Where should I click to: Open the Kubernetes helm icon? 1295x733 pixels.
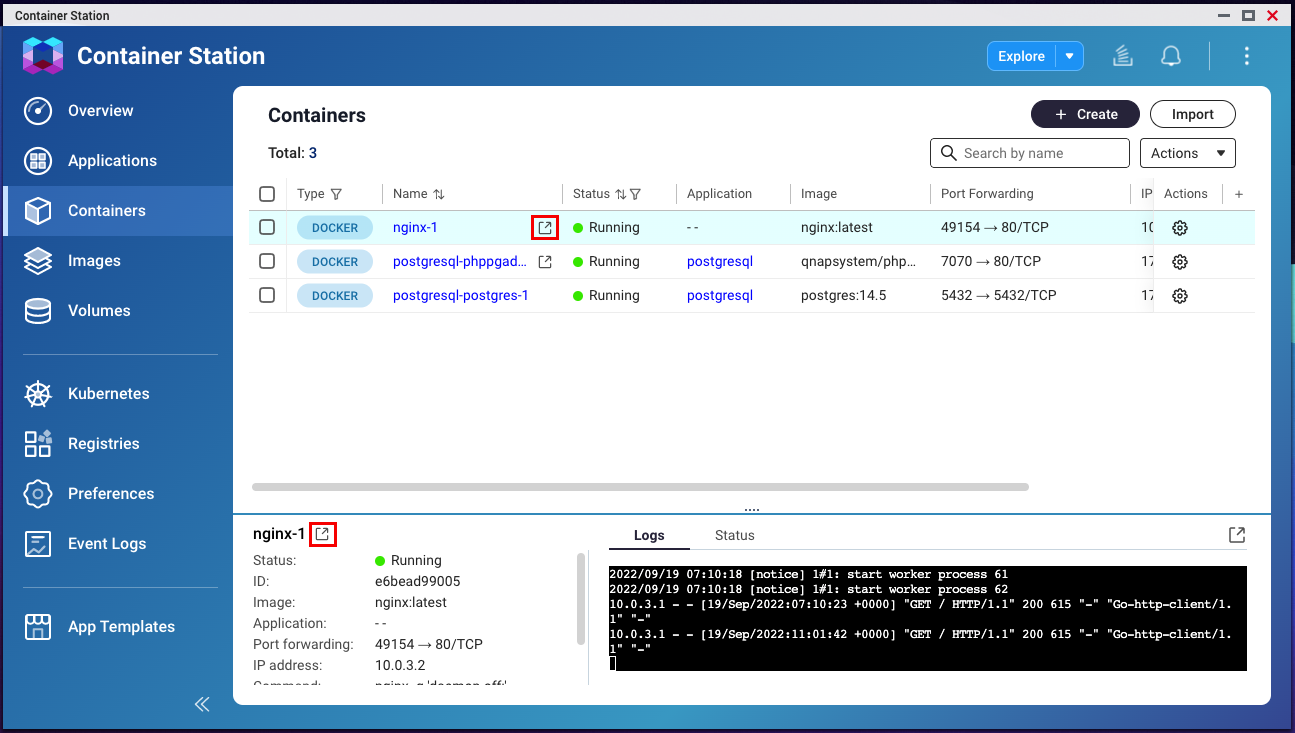pyautogui.click(x=38, y=394)
